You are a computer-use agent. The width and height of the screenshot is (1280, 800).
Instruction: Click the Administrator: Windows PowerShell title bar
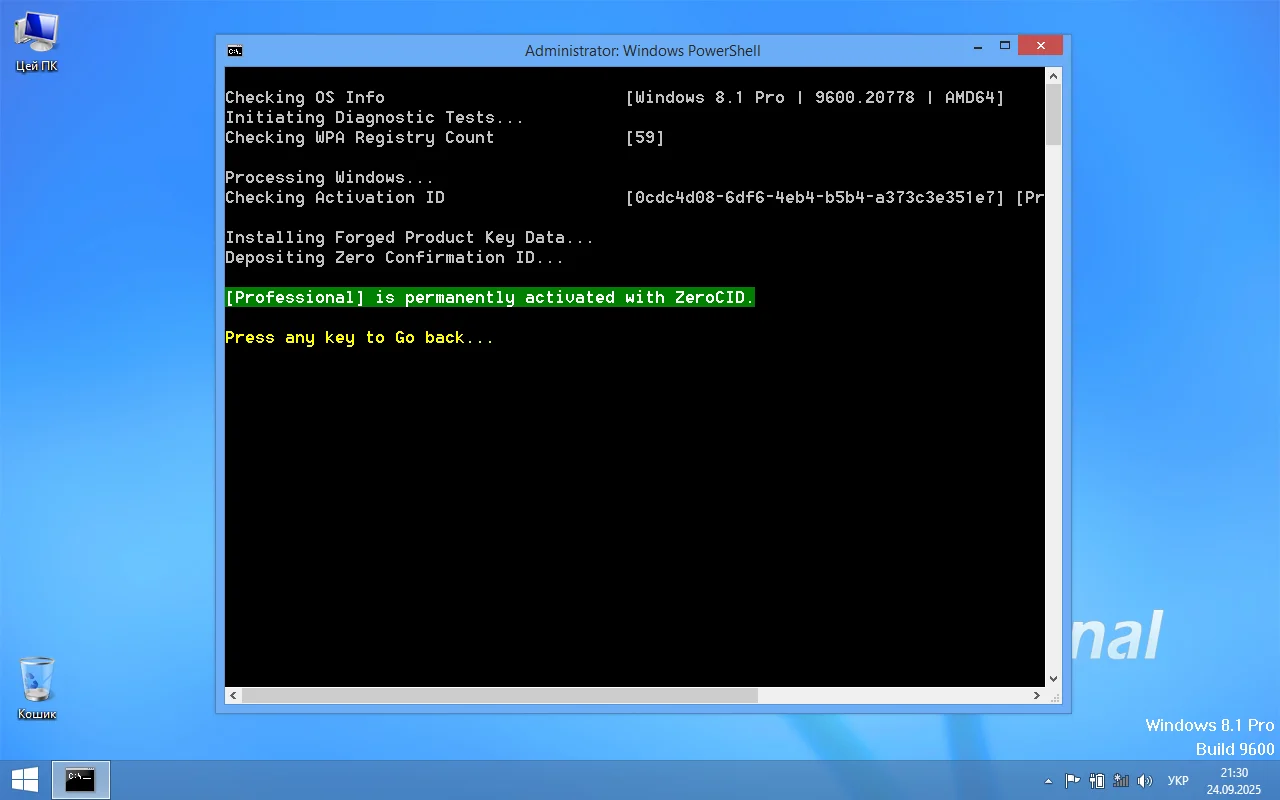point(642,51)
